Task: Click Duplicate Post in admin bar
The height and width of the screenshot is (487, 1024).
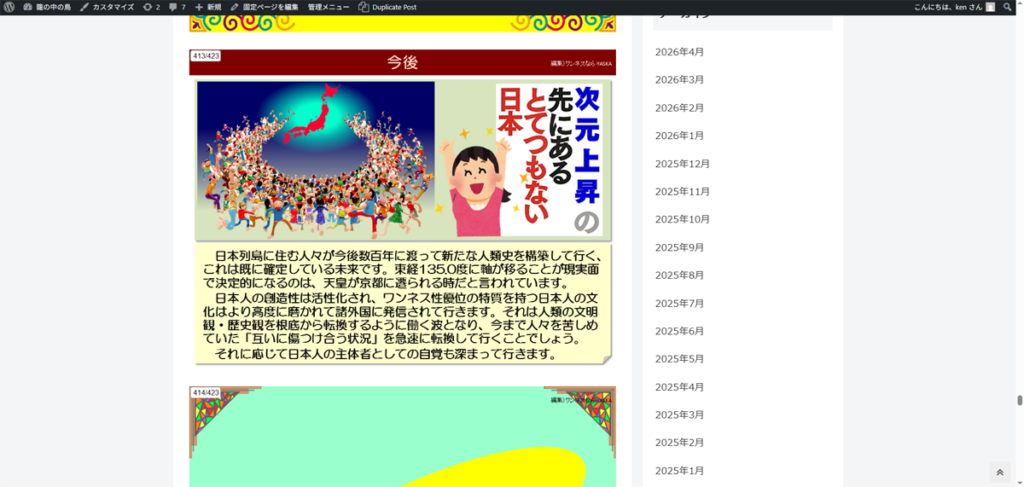Action: click(388, 7)
